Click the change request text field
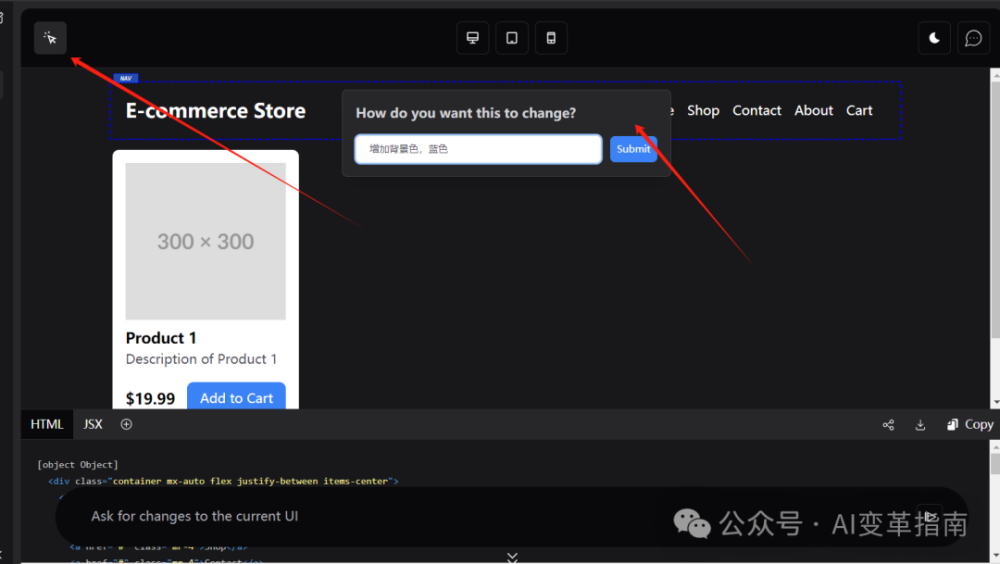This screenshot has width=1000, height=564. 478,149
